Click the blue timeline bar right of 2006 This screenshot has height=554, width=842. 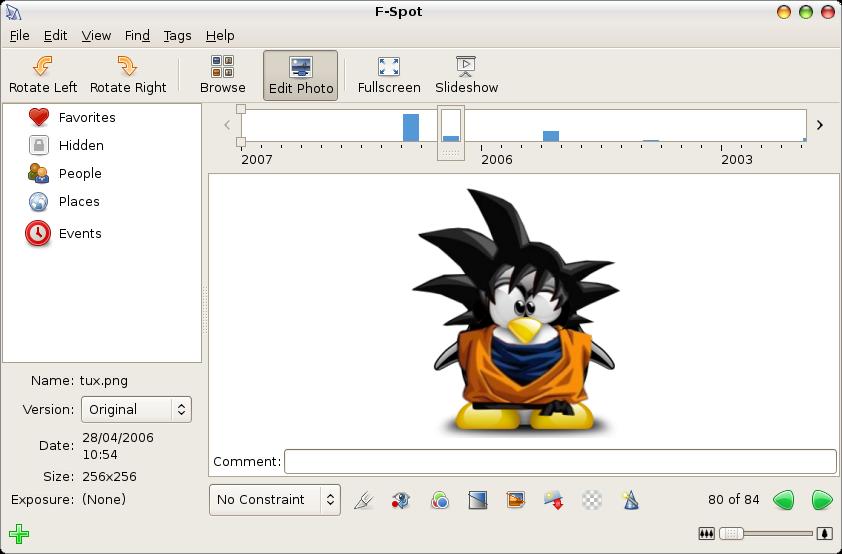(x=551, y=136)
